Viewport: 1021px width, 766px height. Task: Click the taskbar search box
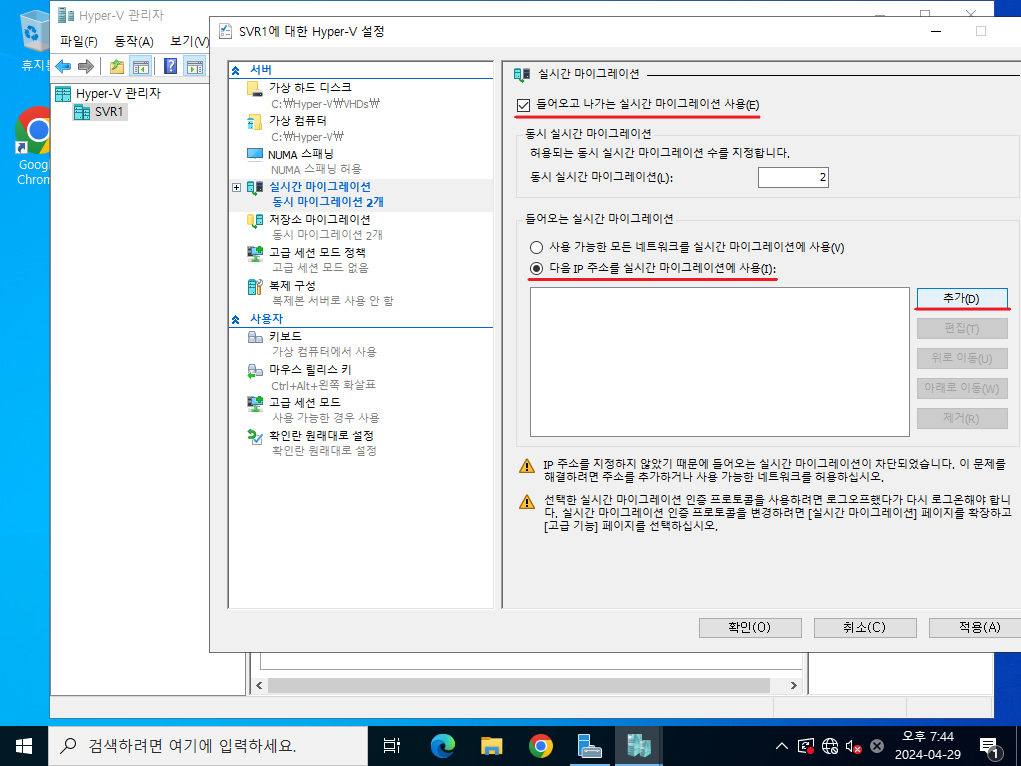pos(208,746)
